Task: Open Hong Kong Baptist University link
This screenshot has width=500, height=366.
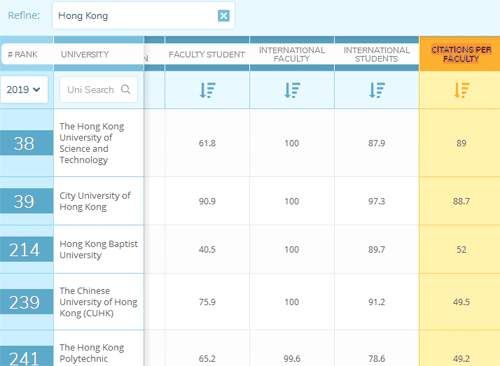Action: click(98, 249)
